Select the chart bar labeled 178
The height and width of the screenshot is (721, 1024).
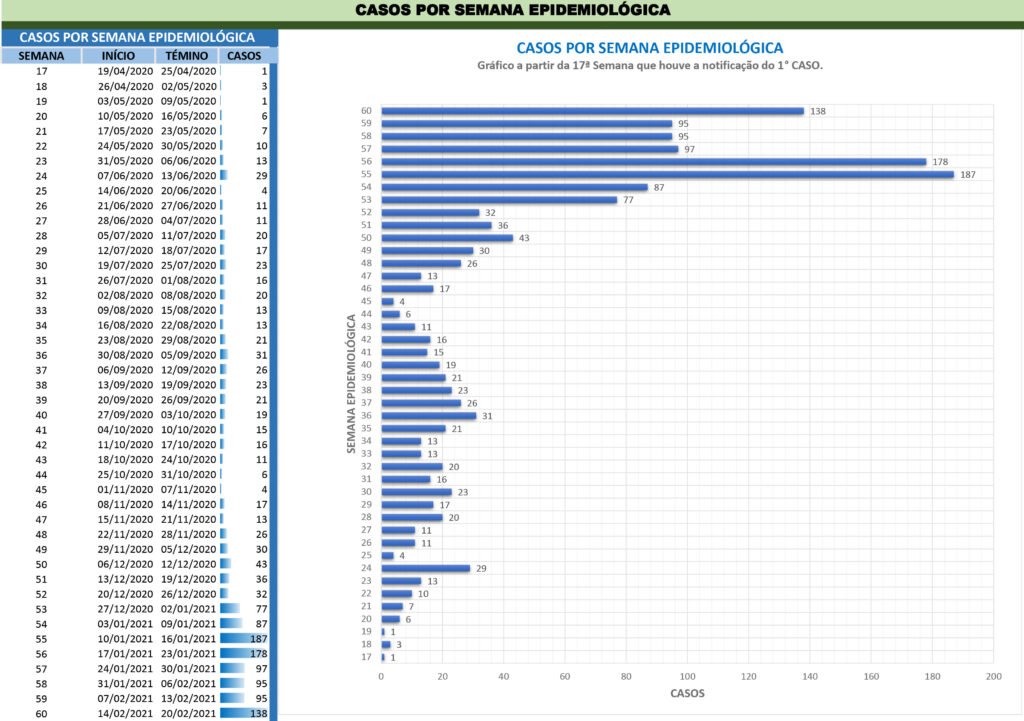coord(653,161)
